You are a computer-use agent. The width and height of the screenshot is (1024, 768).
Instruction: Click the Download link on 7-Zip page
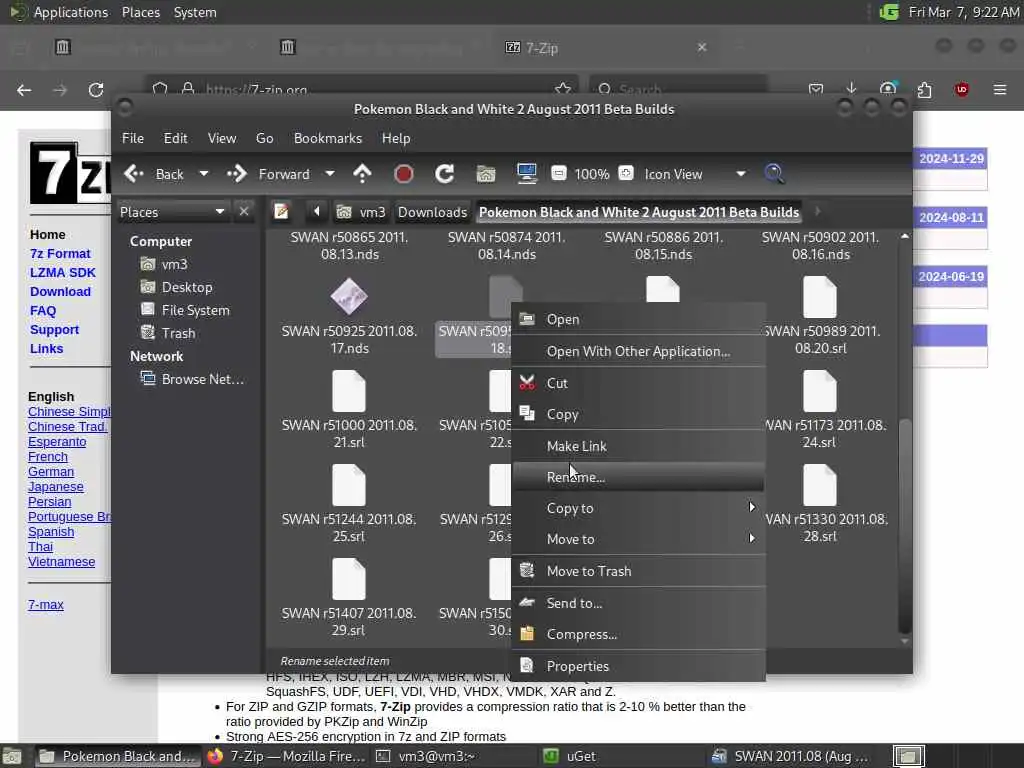60,291
